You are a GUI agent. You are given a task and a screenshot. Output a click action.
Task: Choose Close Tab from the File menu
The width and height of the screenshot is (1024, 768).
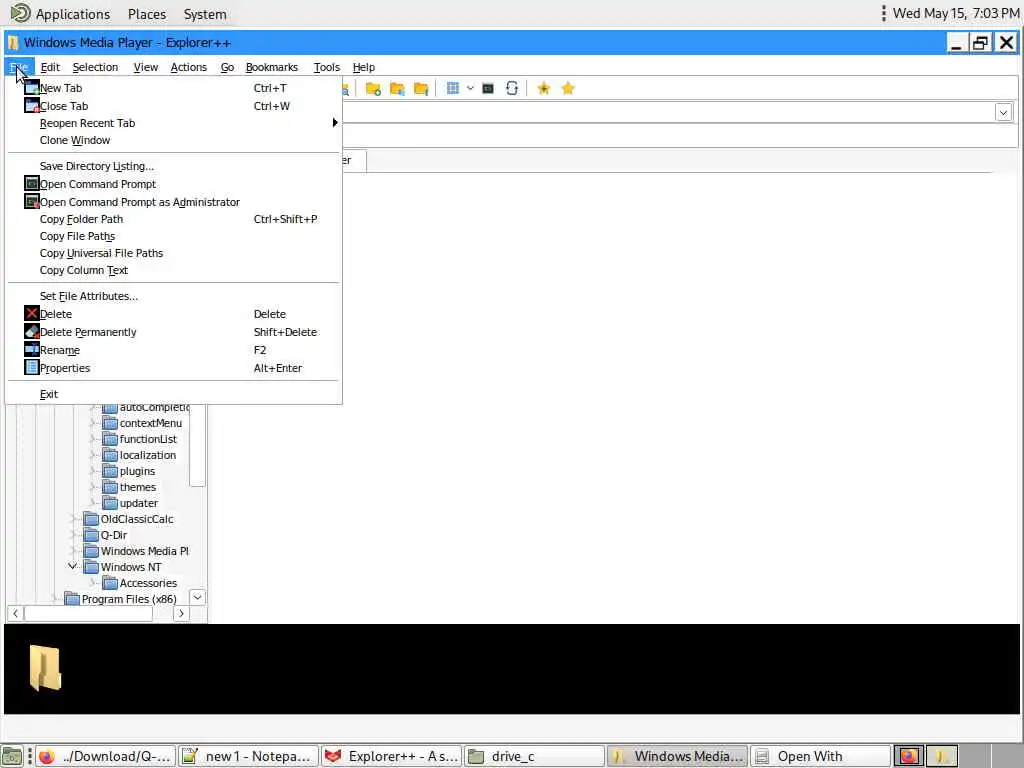click(173, 106)
